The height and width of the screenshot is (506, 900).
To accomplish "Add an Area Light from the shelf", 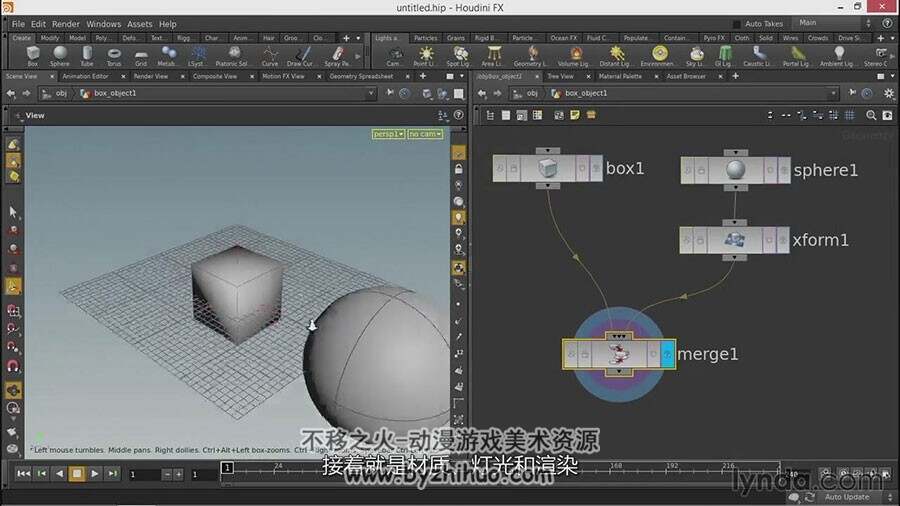I will 492,56.
